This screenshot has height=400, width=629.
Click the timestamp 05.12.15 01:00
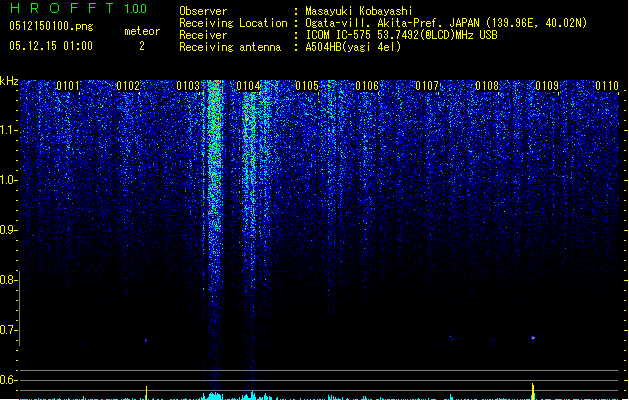pyautogui.click(x=51, y=46)
